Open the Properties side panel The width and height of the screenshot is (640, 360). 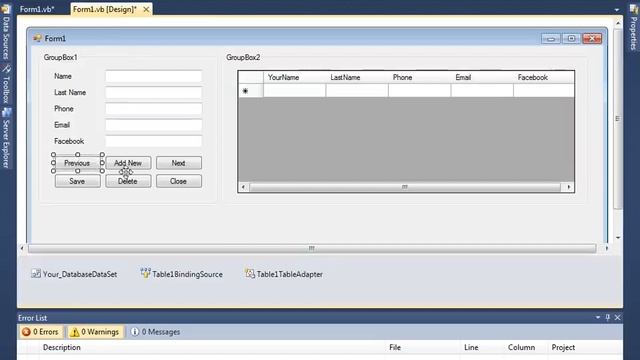[x=633, y=27]
